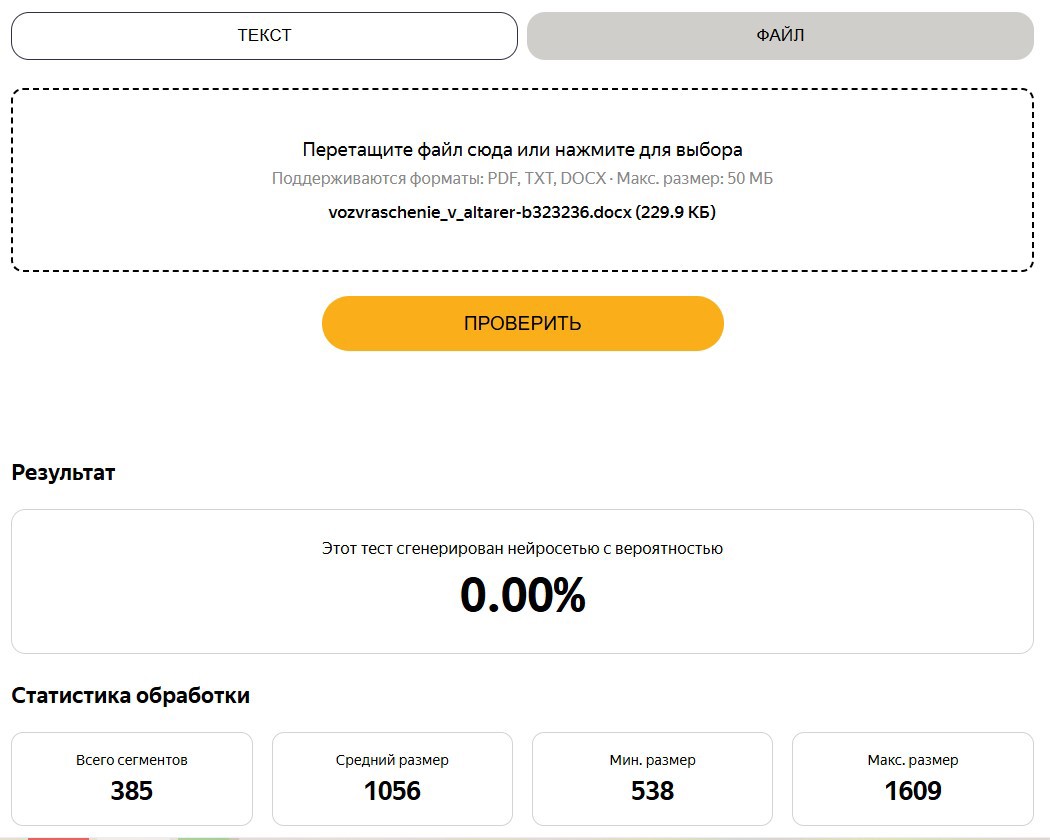Select the ФАЙЛ tab
This screenshot has height=840, width=1050.
coord(780,36)
